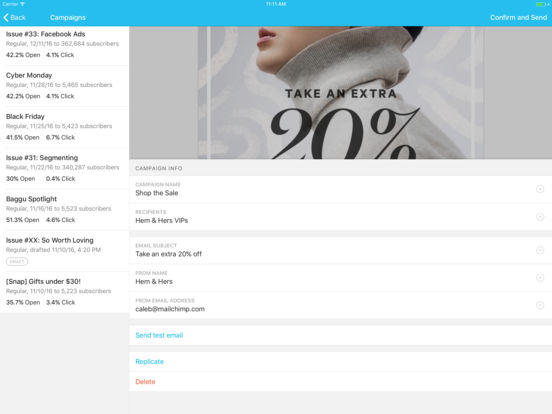Image resolution: width=552 pixels, height=414 pixels.
Task: Select the Cyber Monday campaign
Action: [x=64, y=86]
